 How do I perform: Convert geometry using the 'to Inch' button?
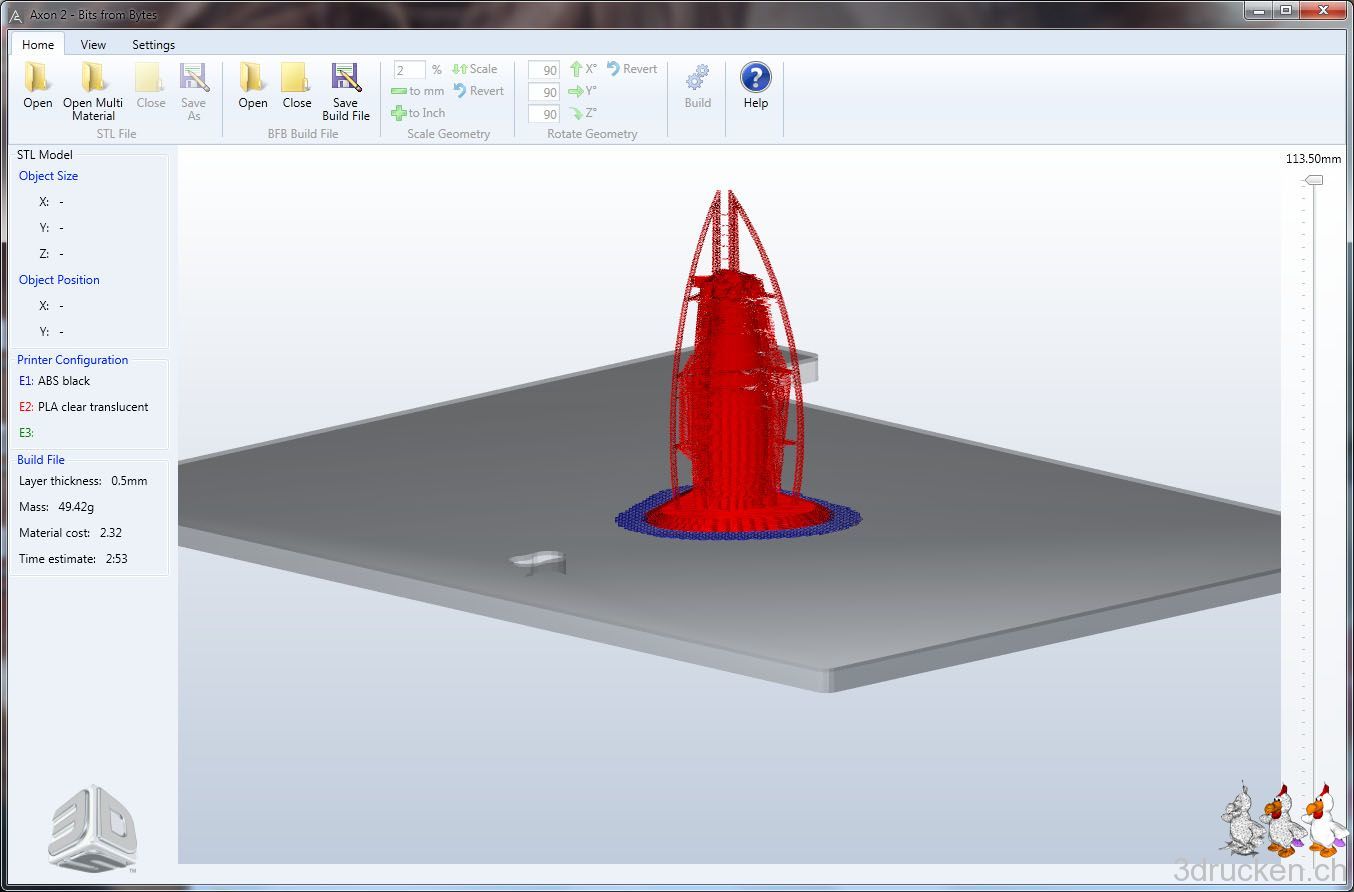(x=418, y=113)
